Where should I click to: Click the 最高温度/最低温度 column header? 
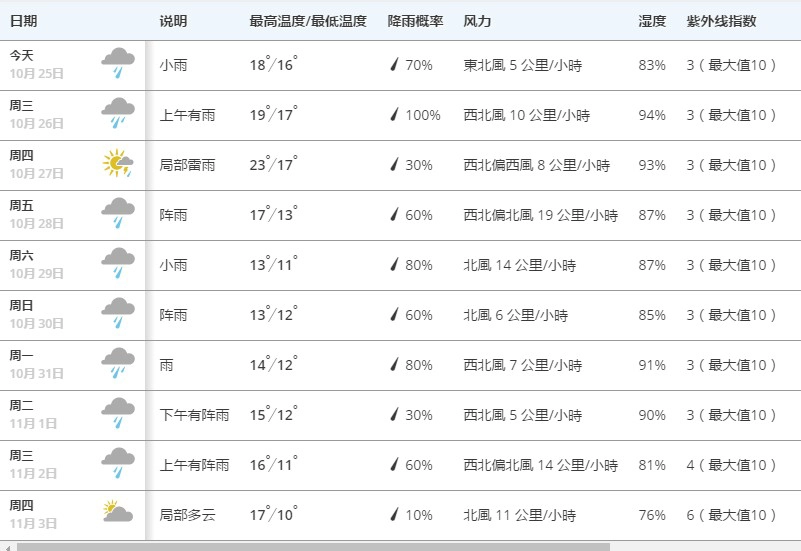click(x=308, y=21)
